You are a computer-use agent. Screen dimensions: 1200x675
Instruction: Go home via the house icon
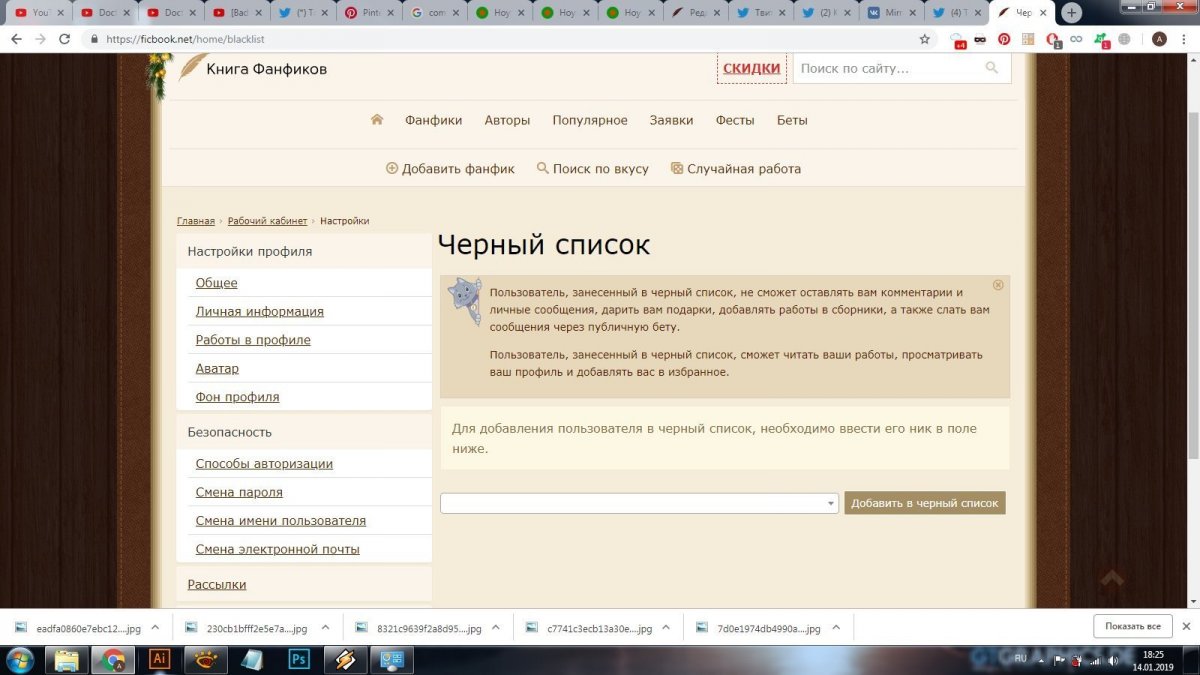click(376, 119)
